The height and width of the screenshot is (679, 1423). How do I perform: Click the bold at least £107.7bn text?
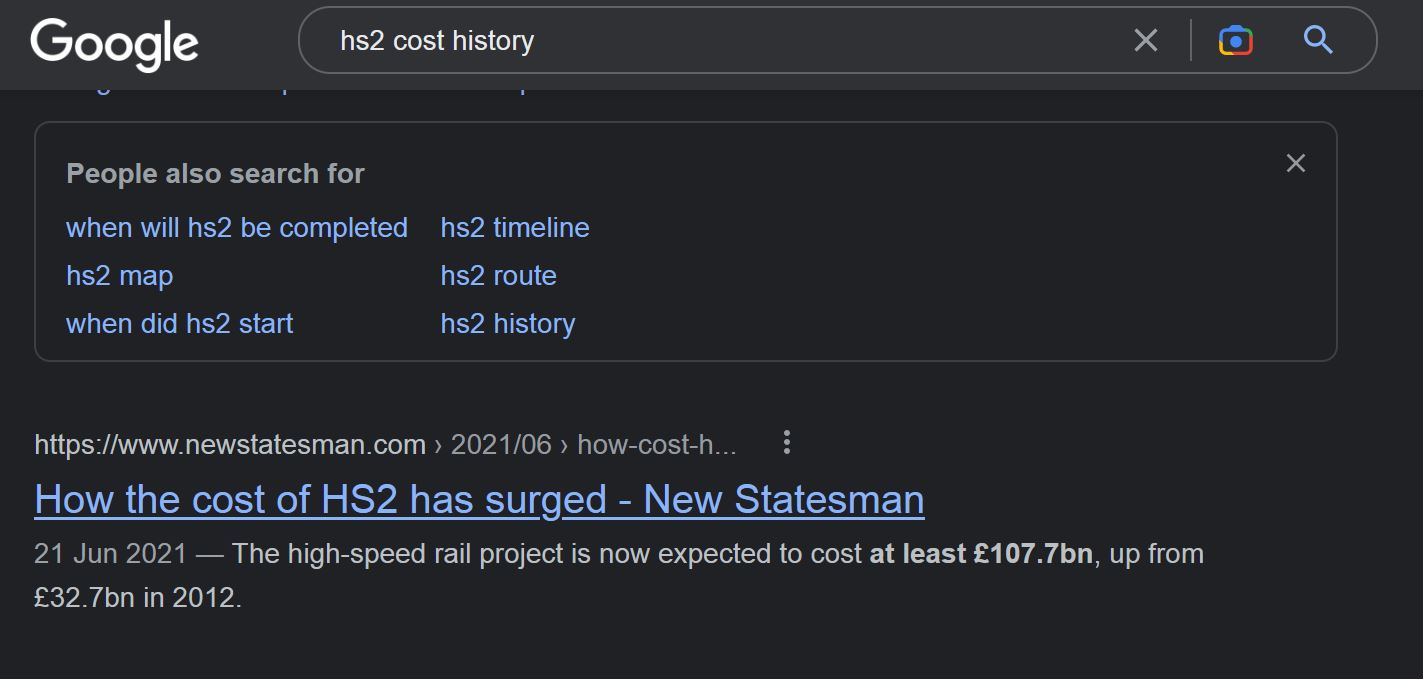(x=980, y=554)
